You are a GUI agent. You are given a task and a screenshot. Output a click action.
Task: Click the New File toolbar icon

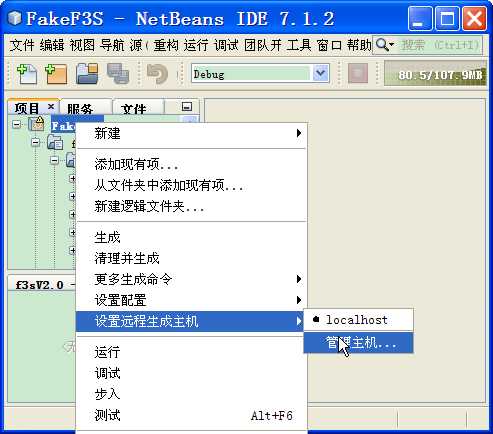click(27, 74)
